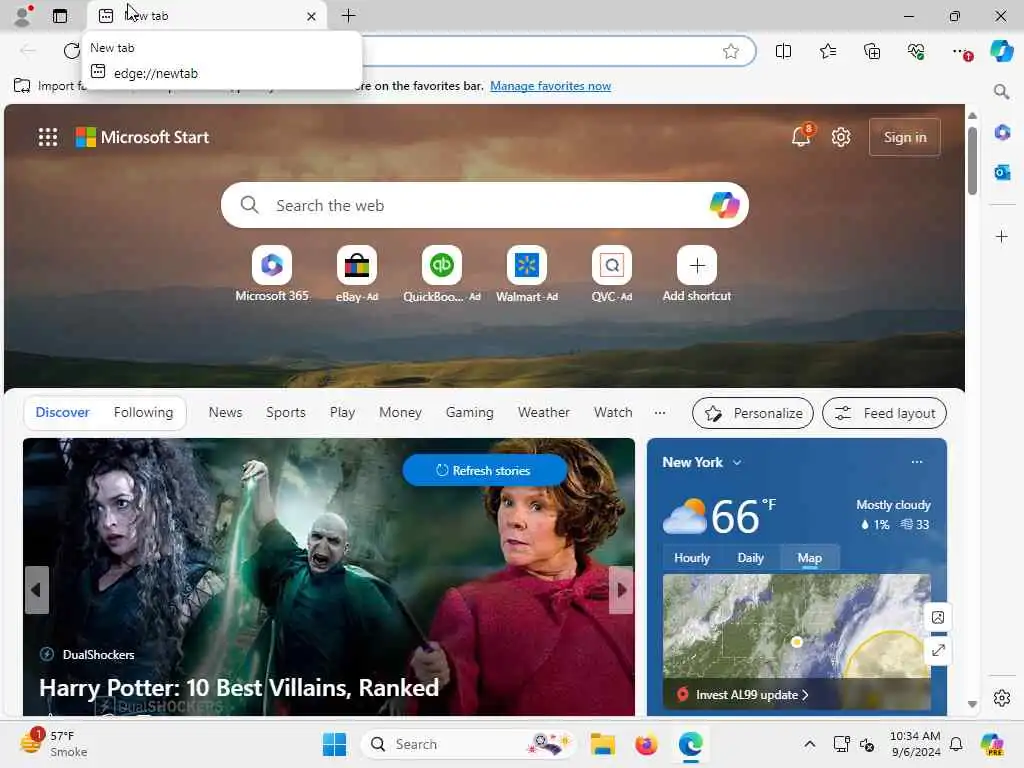Open the app launcher grid icon
Image resolution: width=1024 pixels, height=768 pixels.
48,137
